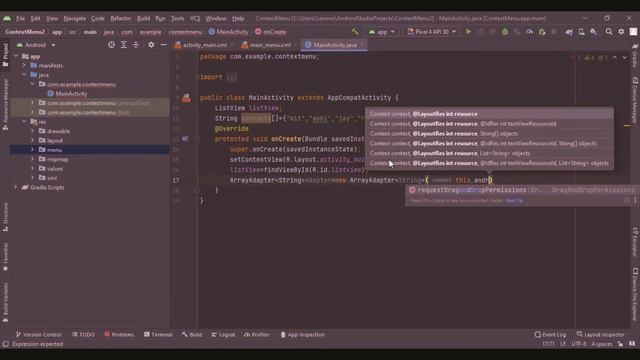This screenshot has height=360, width=640.
Task: Open App Inspection tool window
Action: pos(302,335)
